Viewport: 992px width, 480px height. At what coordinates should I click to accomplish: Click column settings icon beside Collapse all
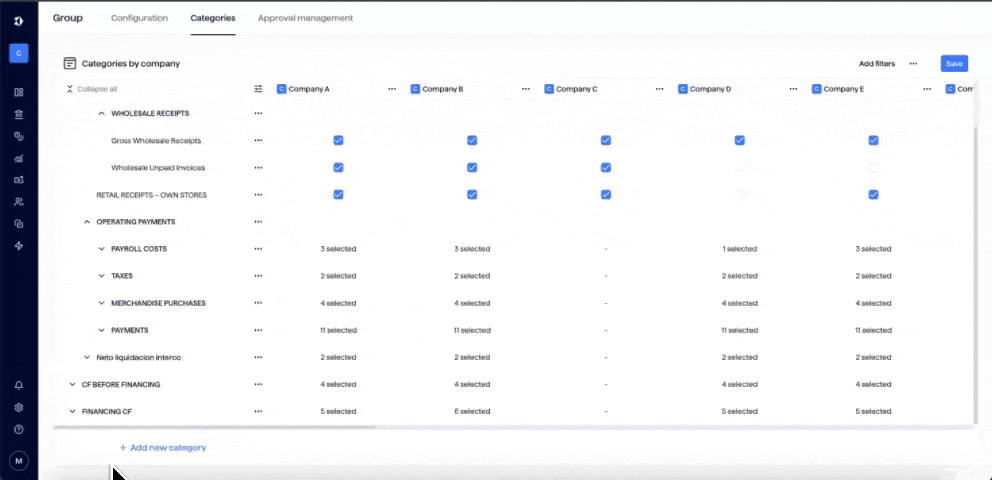(258, 89)
